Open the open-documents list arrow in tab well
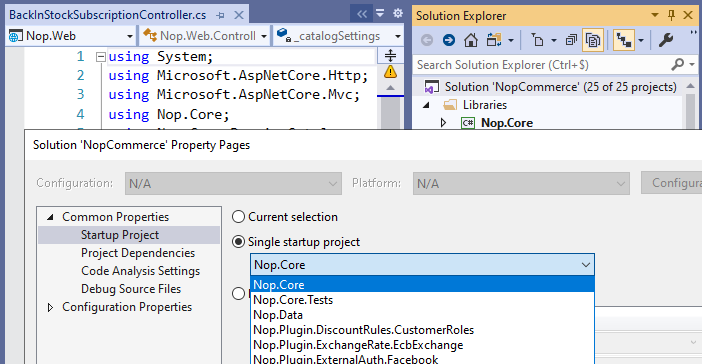The image size is (702, 364). click(380, 13)
